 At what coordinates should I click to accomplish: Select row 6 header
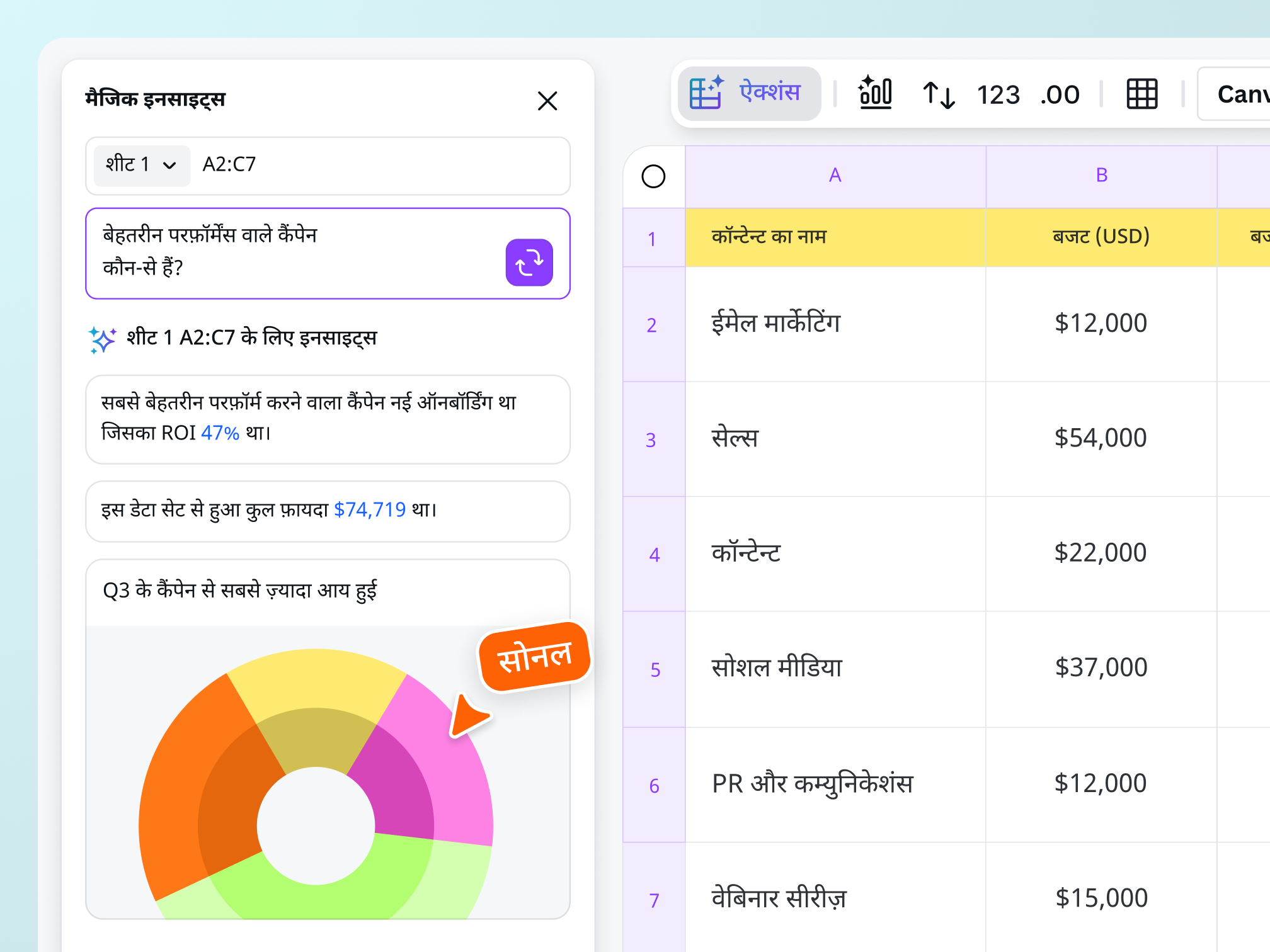[653, 785]
